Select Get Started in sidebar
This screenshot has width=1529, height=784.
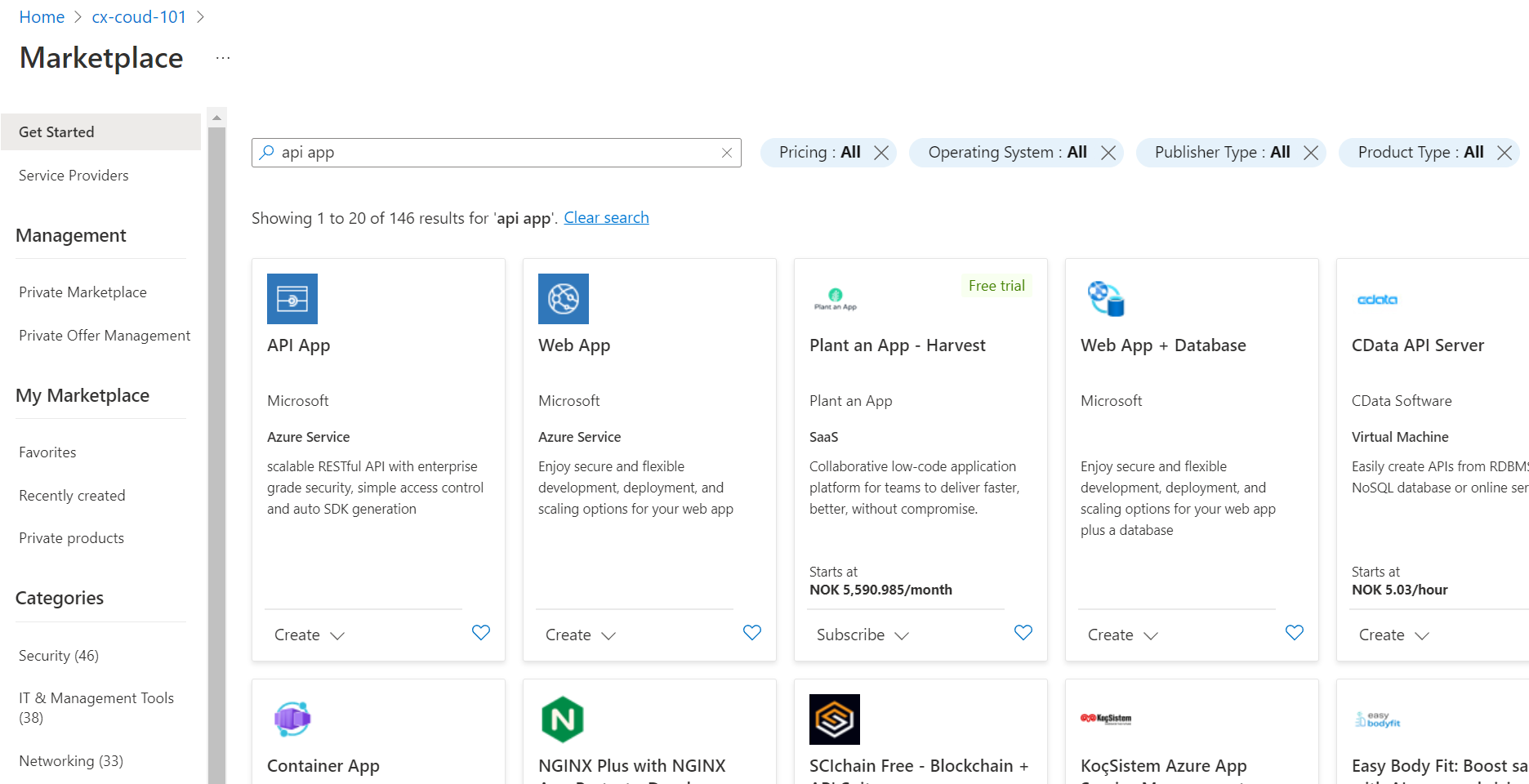[100, 131]
